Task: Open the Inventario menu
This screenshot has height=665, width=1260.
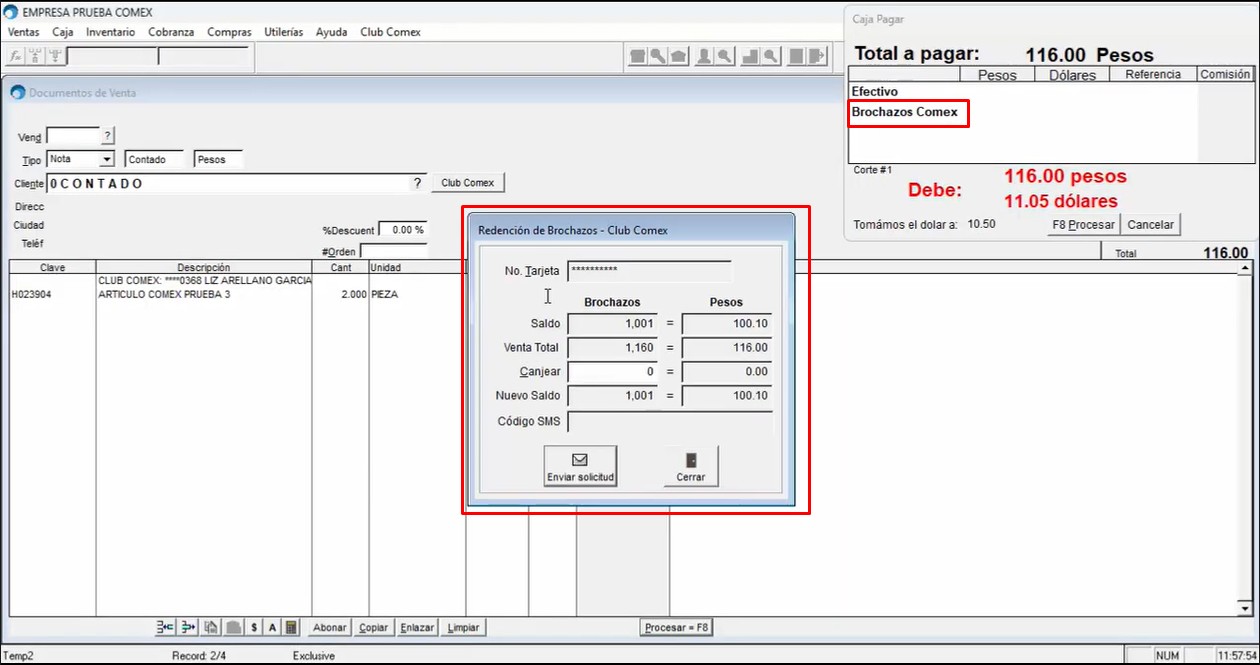Action: coord(111,32)
